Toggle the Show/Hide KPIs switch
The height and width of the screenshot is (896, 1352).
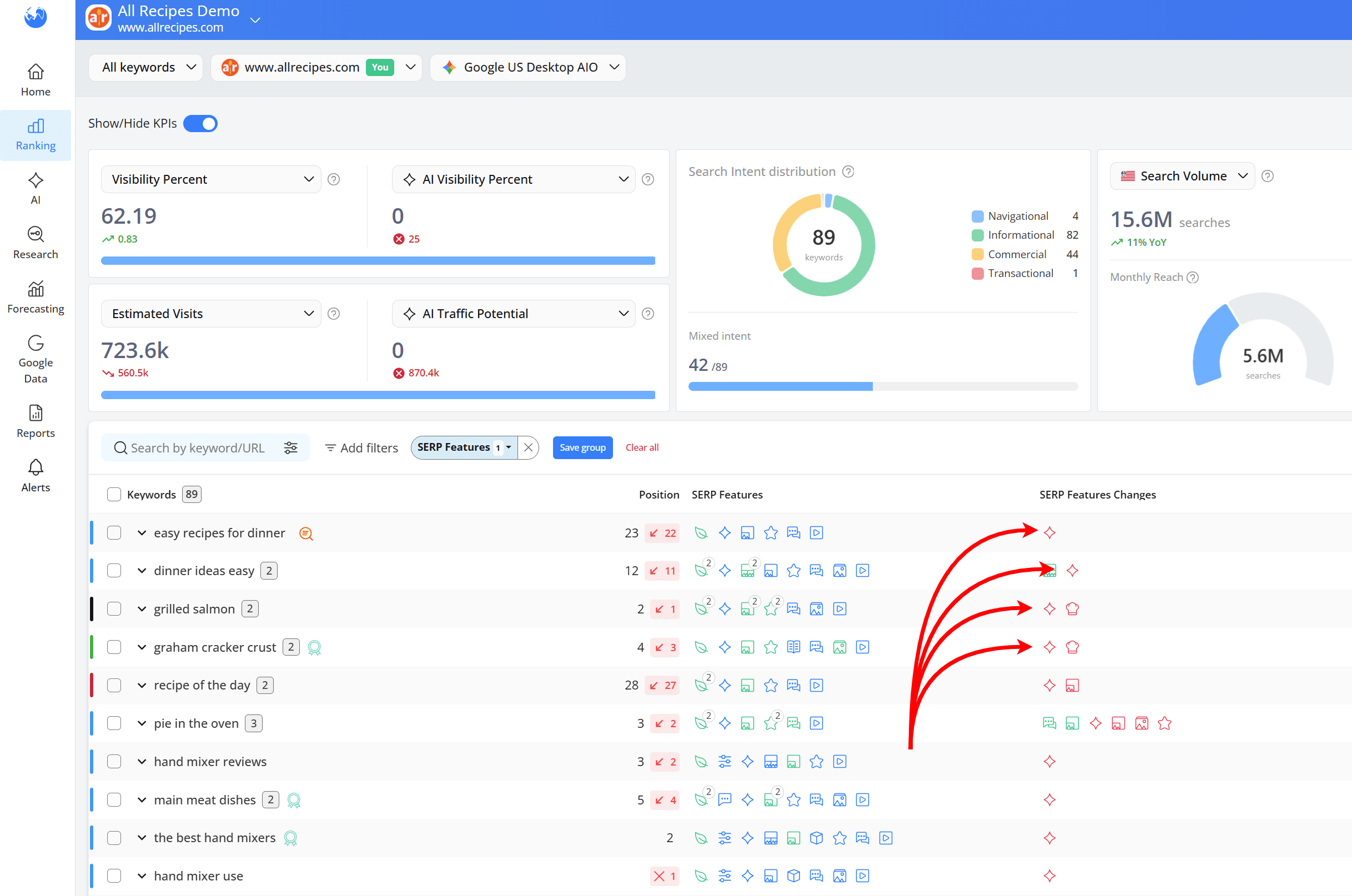(200, 123)
